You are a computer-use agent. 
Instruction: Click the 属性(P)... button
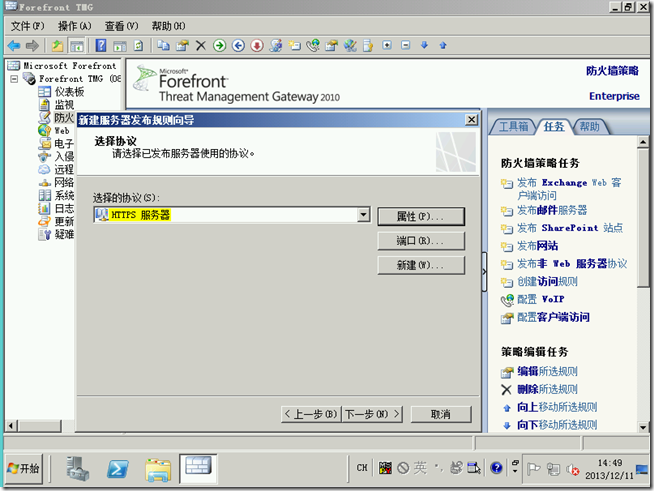point(421,217)
